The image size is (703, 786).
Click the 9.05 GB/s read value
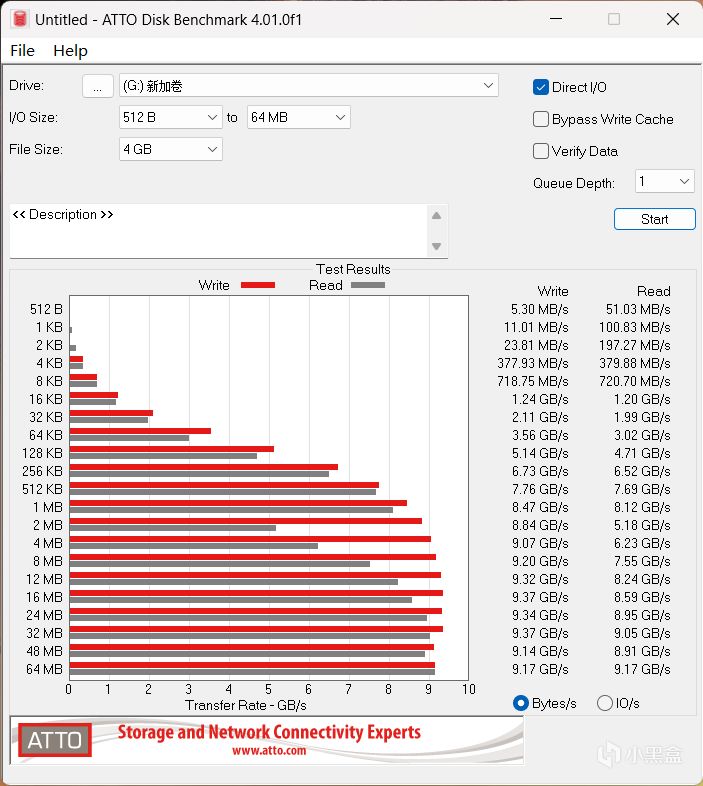642,634
